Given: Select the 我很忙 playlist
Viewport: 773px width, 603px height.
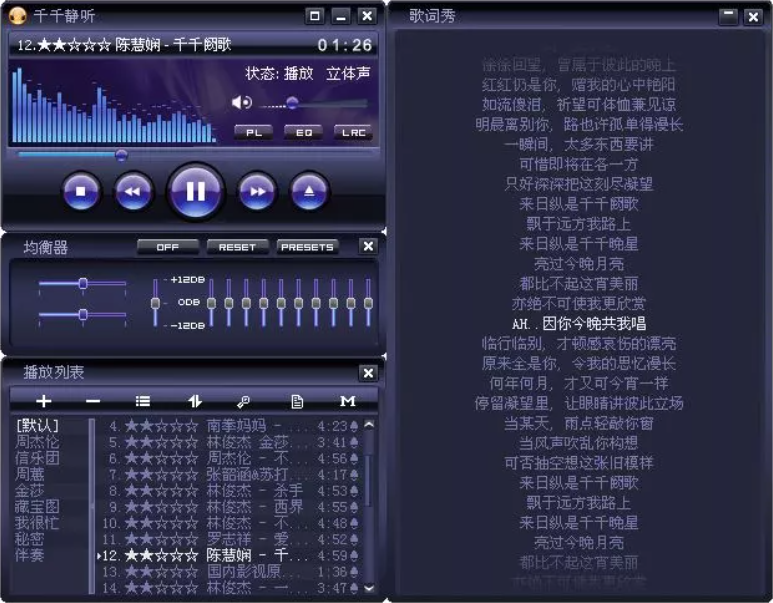Looking at the screenshot, I should 37,523.
